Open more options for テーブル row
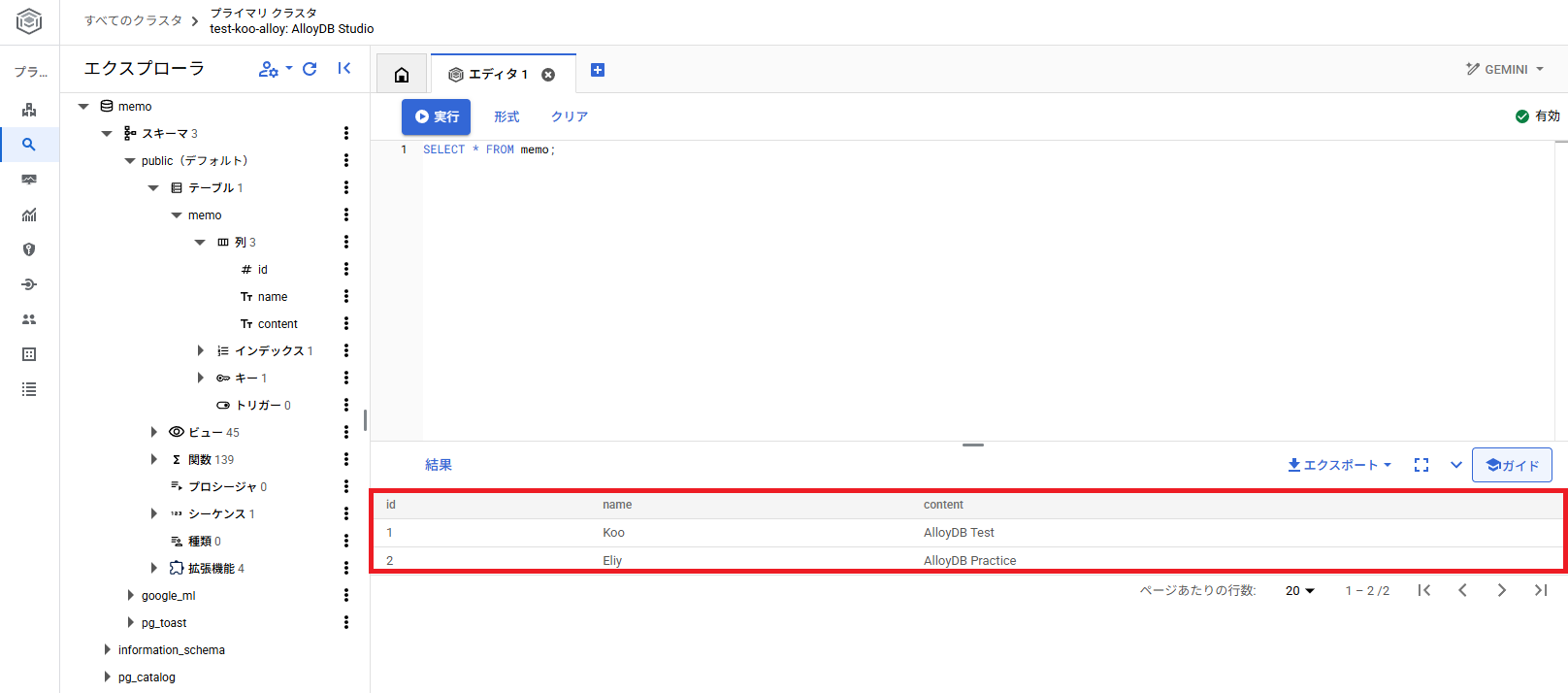The width and height of the screenshot is (1568, 693). click(x=346, y=187)
